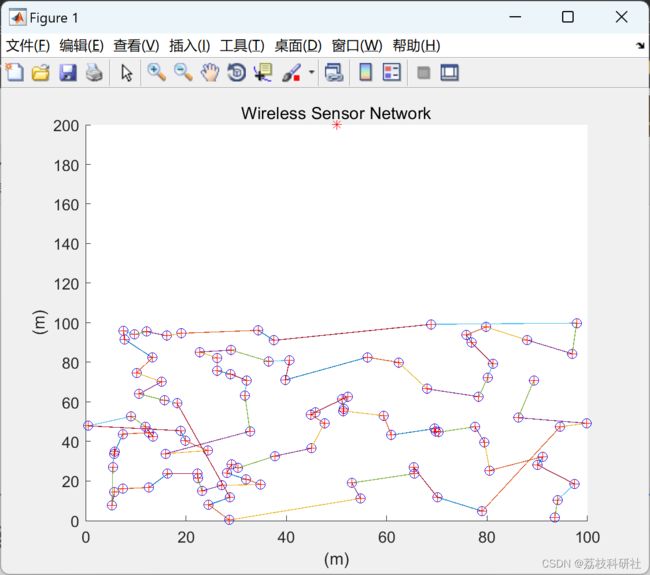Screen dimensions: 650x575
Task: Open the 查看(V) menu
Action: pyautogui.click(x=136, y=46)
